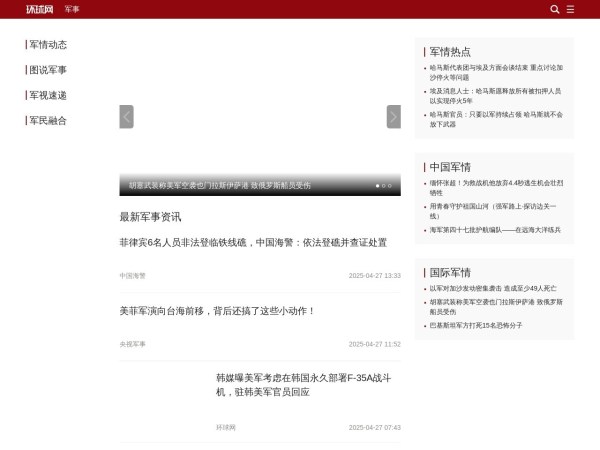Select the first carousel indicator dot

click(x=377, y=185)
